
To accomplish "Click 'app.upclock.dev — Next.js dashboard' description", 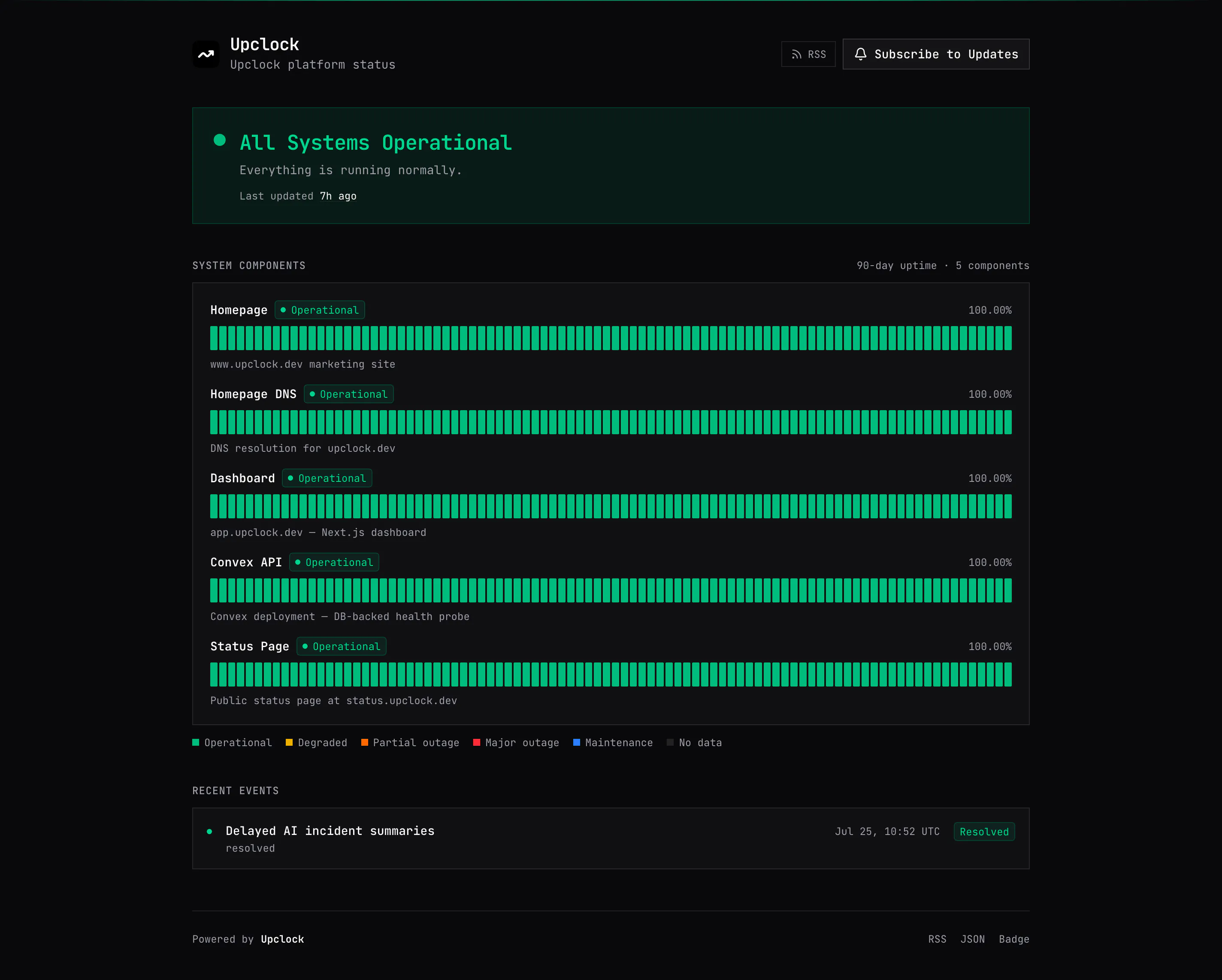I will pyautogui.click(x=318, y=532).
